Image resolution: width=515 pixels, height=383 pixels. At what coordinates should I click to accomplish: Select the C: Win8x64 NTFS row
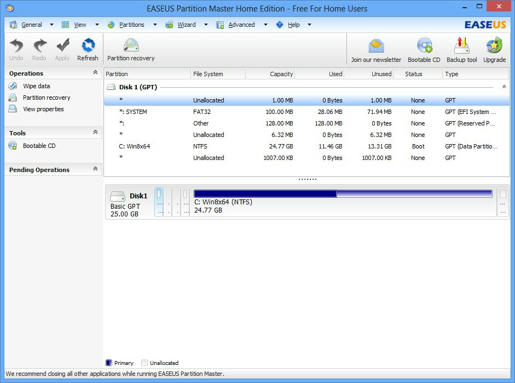pos(307,146)
